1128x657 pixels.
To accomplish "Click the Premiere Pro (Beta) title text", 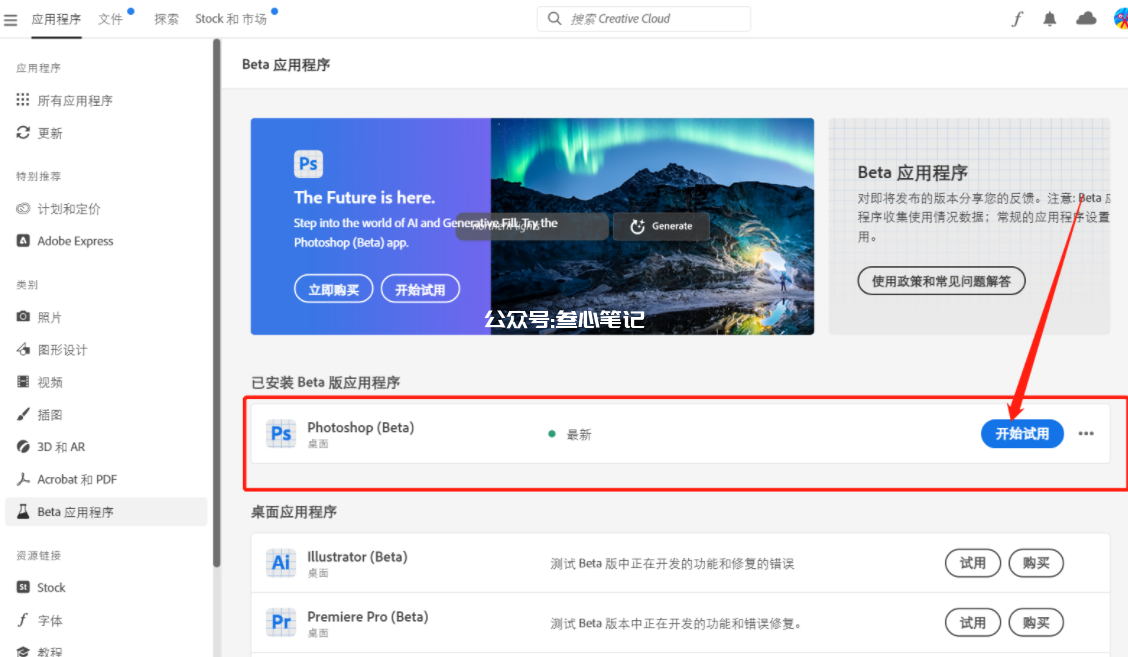I will pos(368,617).
